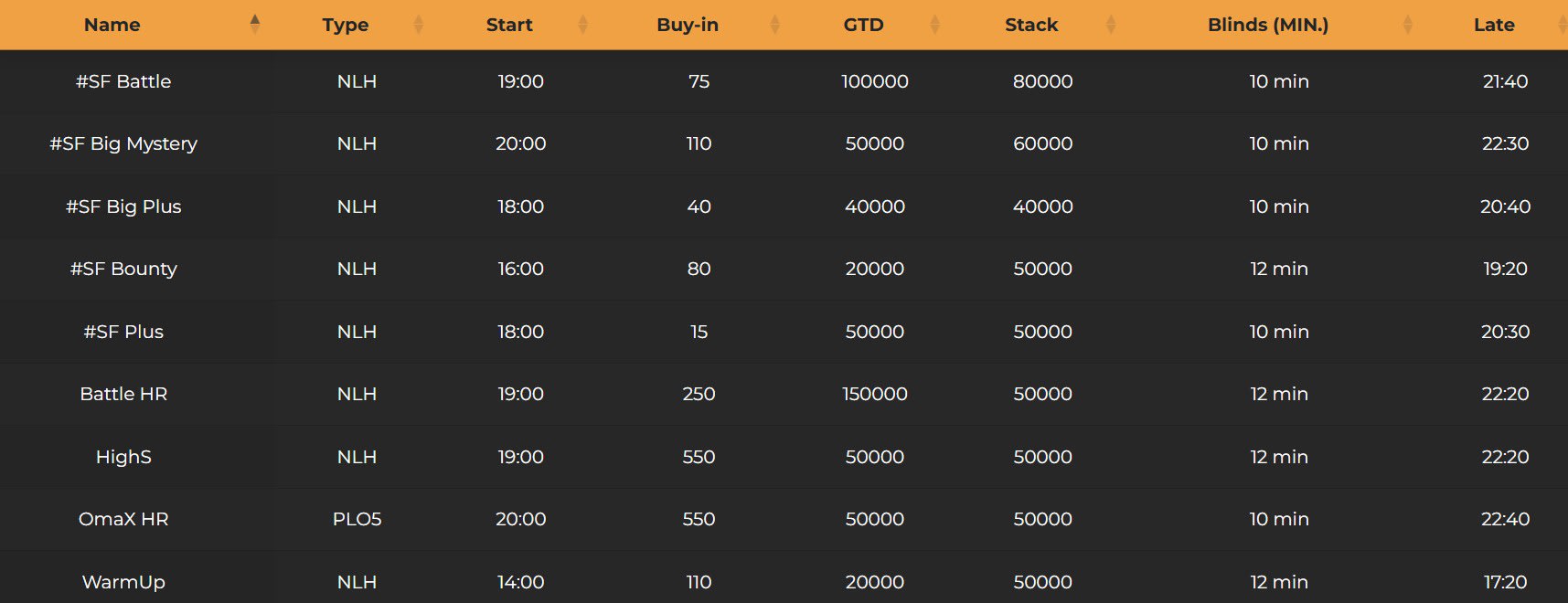
Task: Click sort arrows beside Start header
Action: pyautogui.click(x=583, y=25)
